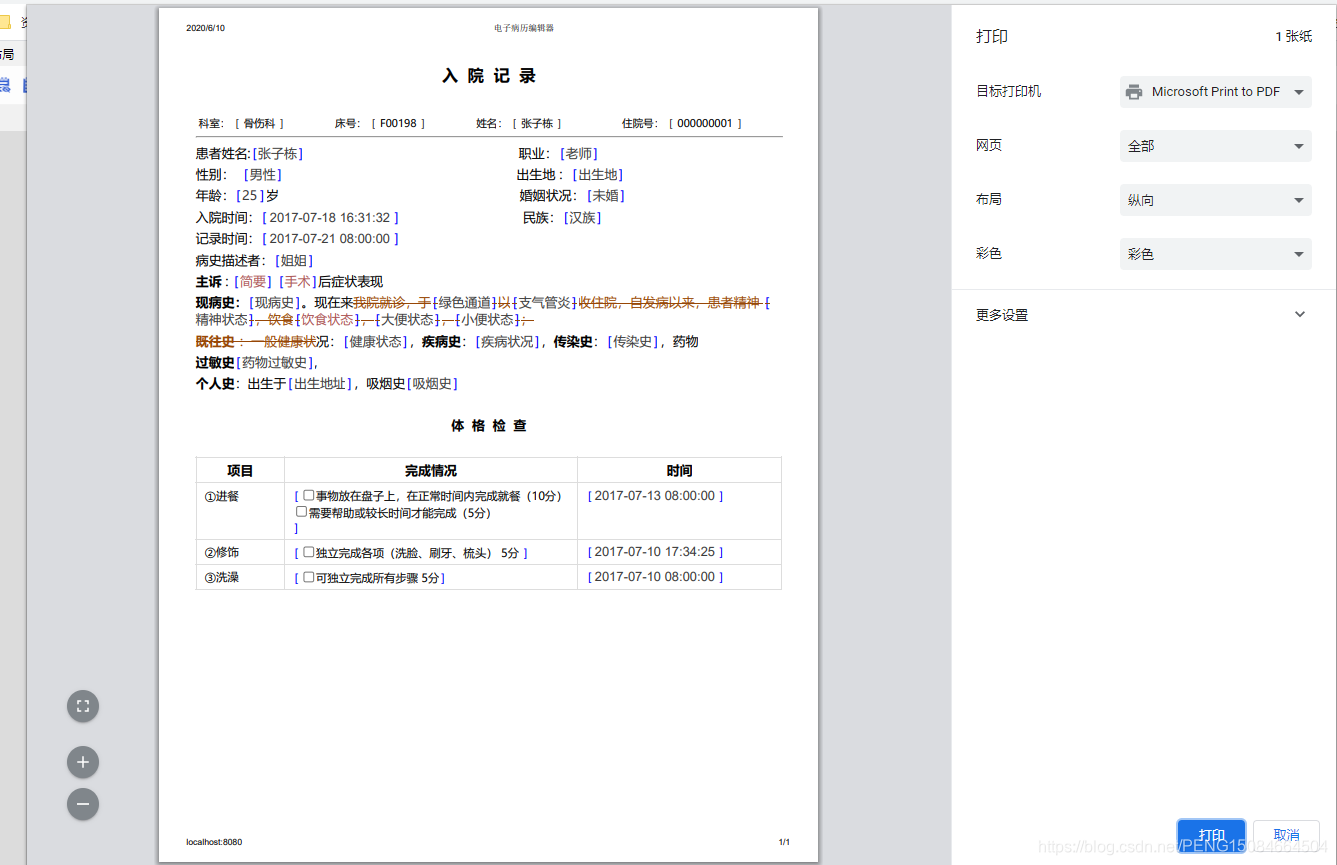Click the 民族 value 汉族

click(x=583, y=218)
